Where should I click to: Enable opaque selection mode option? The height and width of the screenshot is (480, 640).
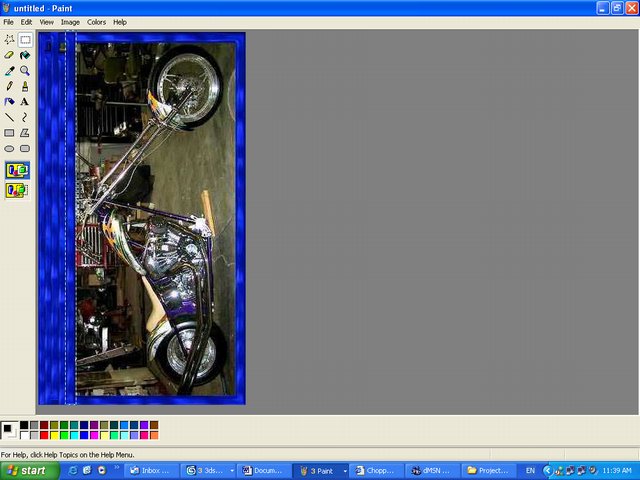click(x=17, y=170)
